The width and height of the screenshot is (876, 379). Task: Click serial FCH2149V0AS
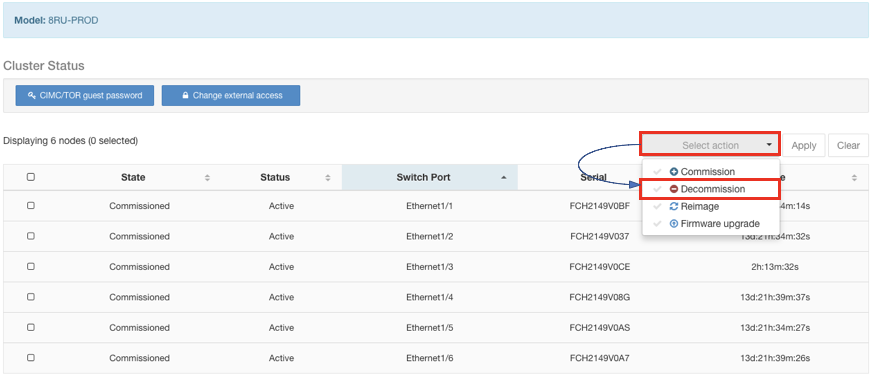click(599, 328)
